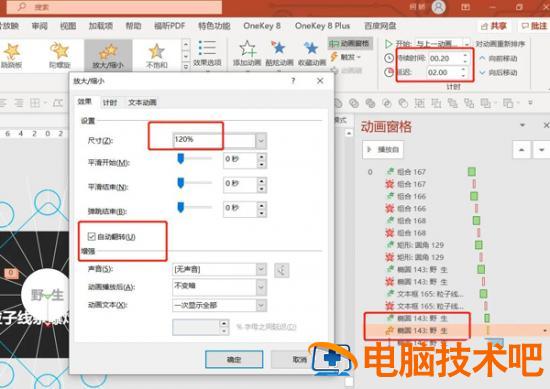Click the 延迟 delay spinner arrows
Viewport: 550px width, 389px height.
tap(464, 72)
